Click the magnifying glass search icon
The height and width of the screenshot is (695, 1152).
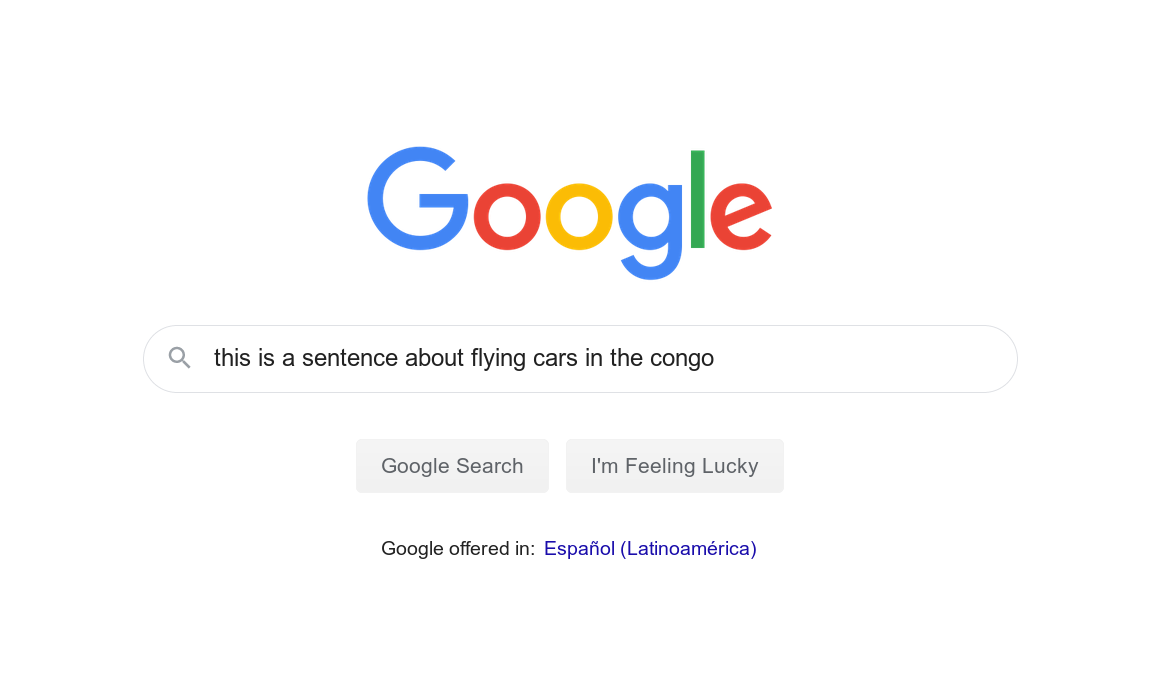pyautogui.click(x=179, y=358)
